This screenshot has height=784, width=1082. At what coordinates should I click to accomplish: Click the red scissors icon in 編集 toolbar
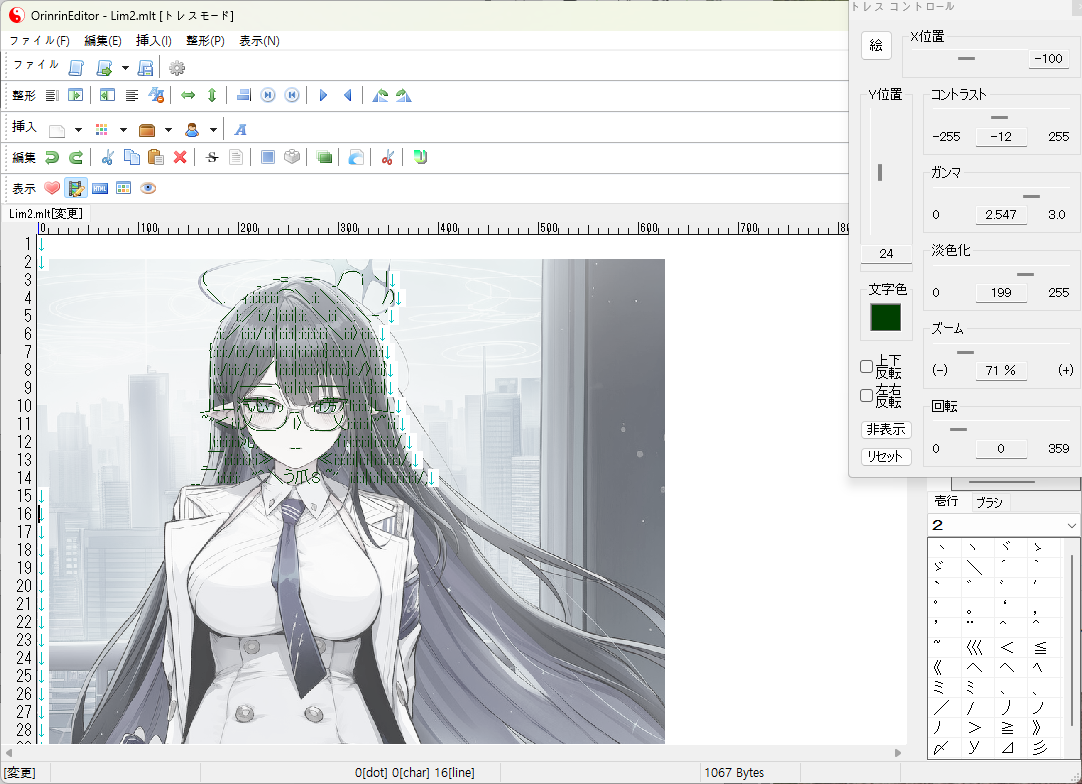[x=387, y=157]
